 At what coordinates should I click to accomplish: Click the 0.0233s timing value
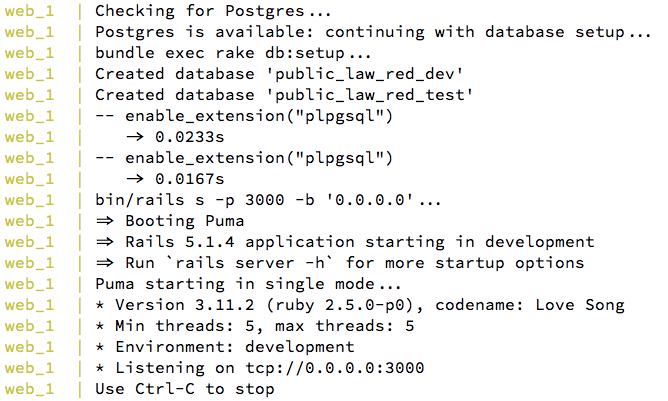click(190, 137)
